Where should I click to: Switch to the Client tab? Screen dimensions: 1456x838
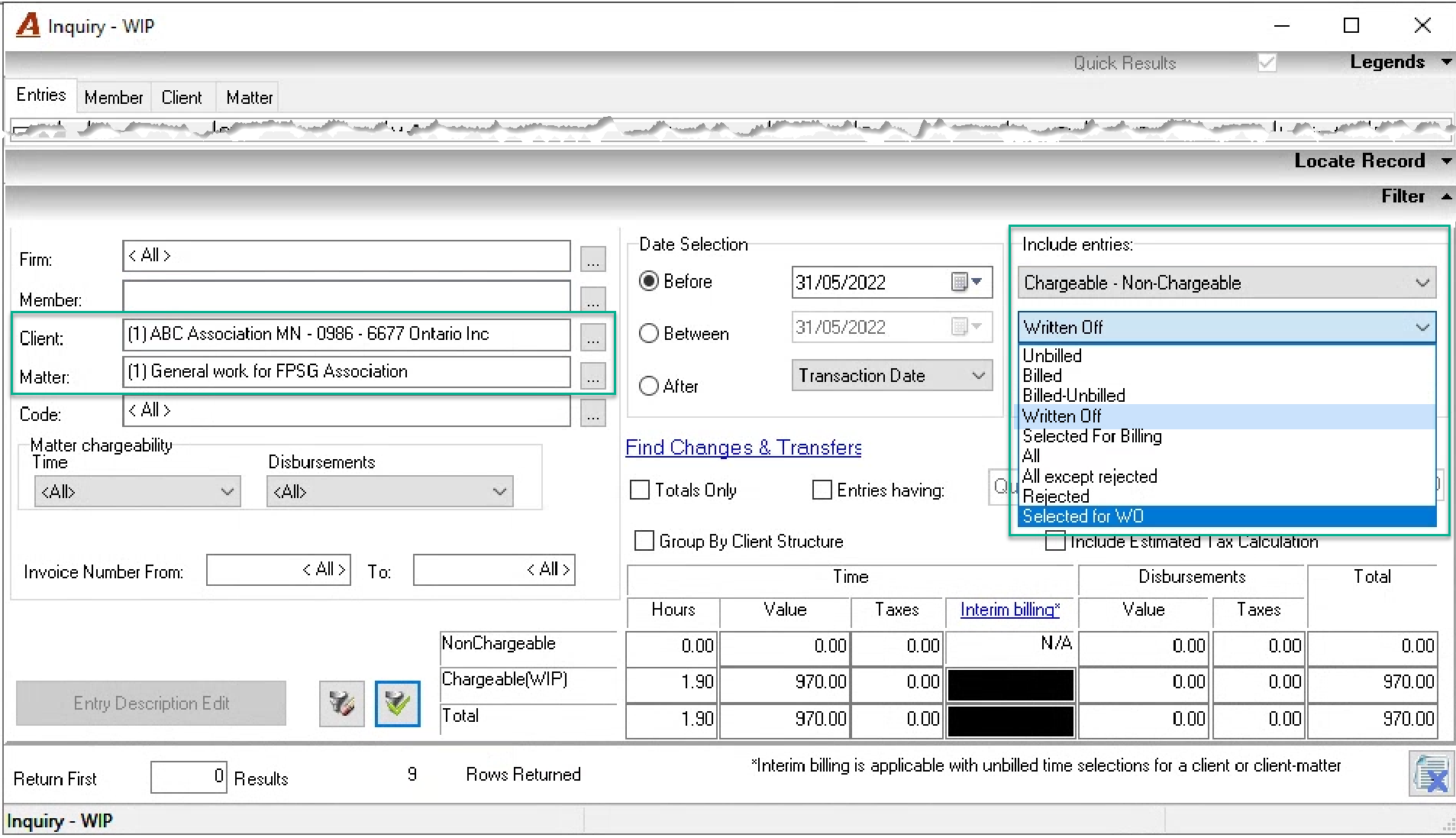[182, 98]
